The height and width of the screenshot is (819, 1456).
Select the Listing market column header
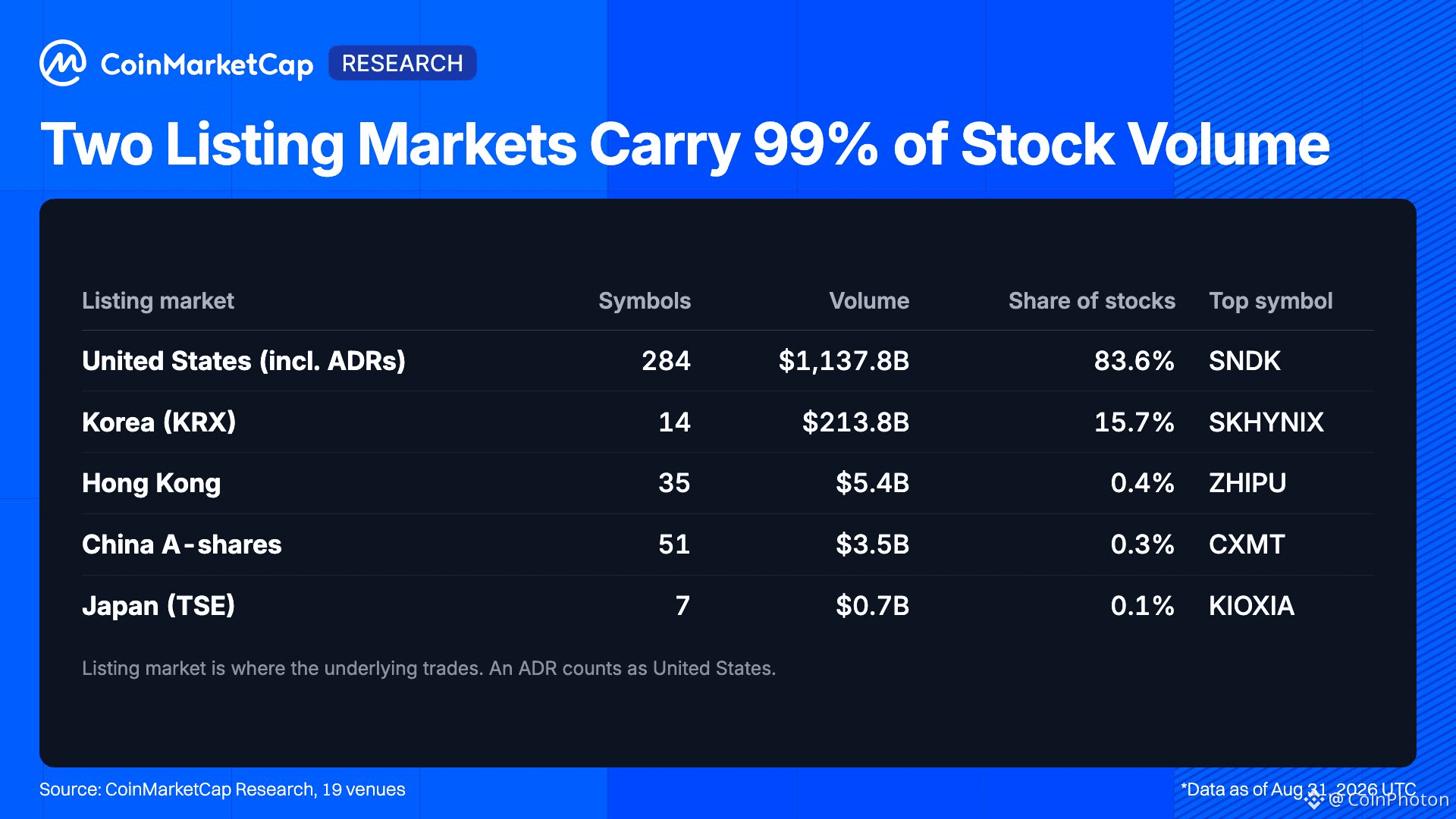158,301
